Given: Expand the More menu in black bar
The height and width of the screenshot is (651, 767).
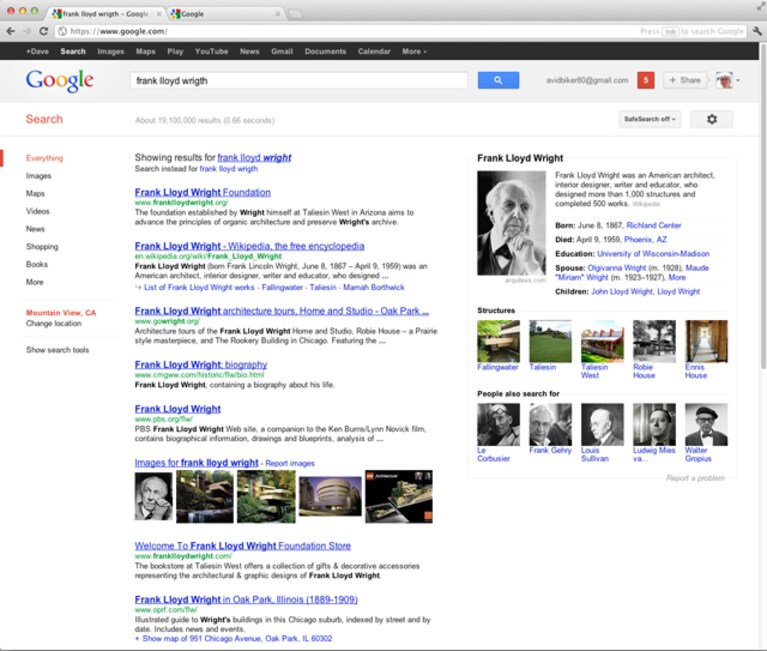Looking at the screenshot, I should 414,51.
